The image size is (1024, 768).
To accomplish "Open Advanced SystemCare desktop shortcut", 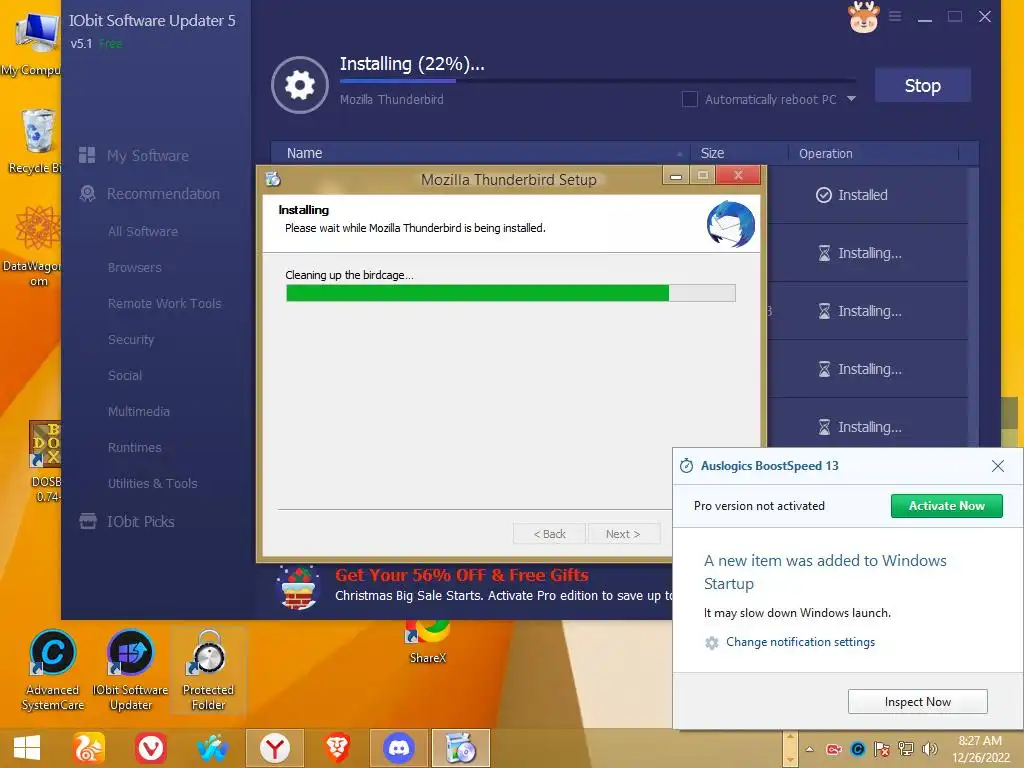I will coord(53,669).
